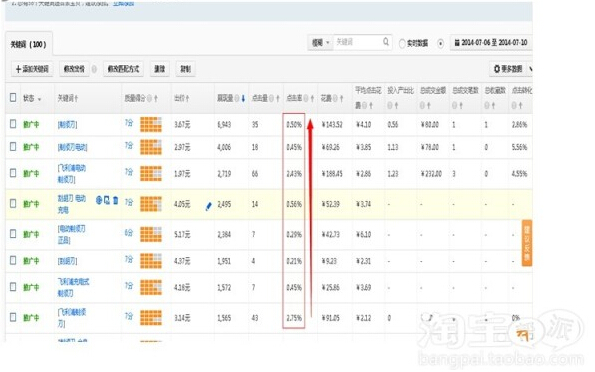
Task: Open keyword link in the 3.67元 row
Action: [x=68, y=125]
